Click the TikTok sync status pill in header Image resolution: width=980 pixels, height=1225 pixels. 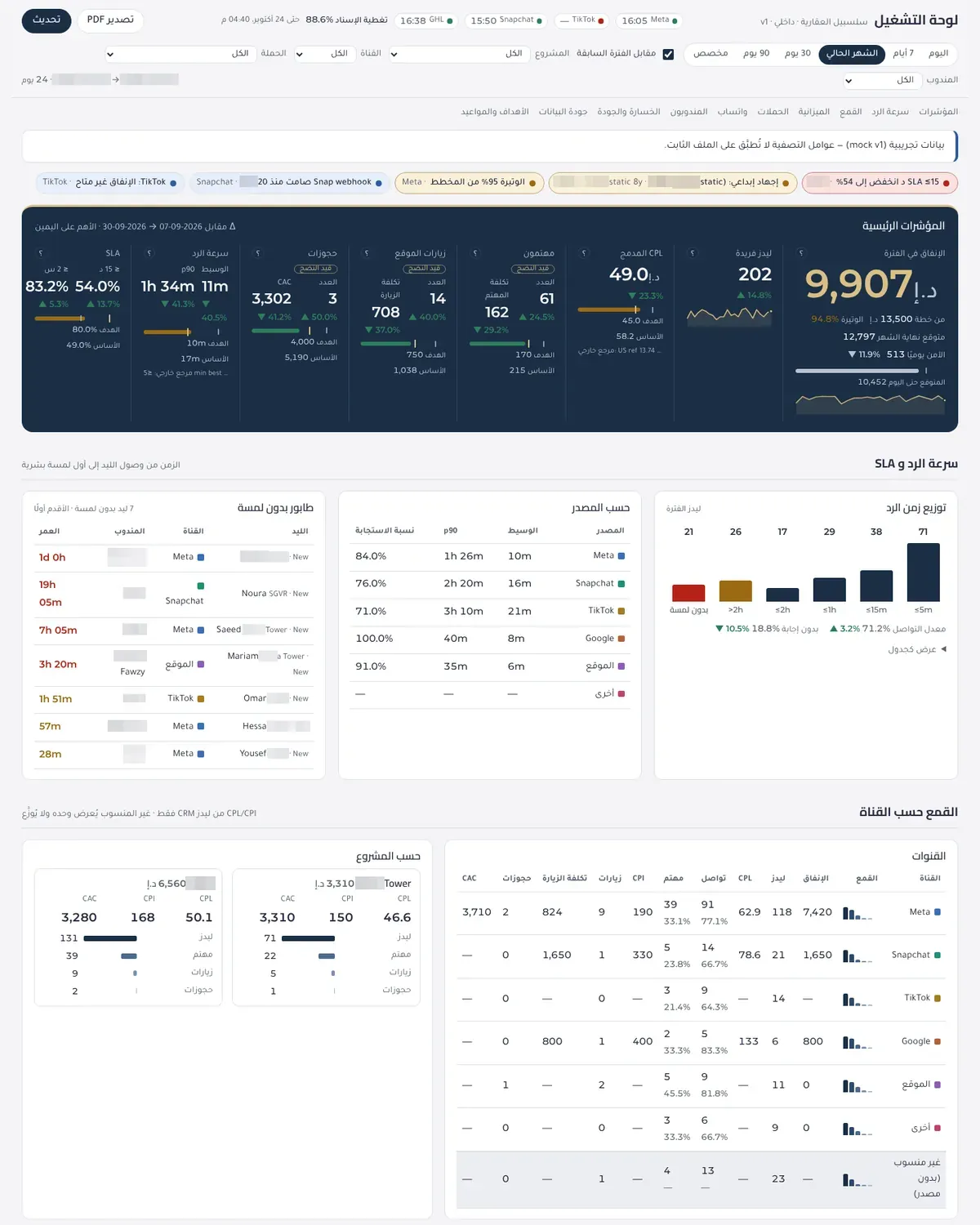pyautogui.click(x=581, y=20)
